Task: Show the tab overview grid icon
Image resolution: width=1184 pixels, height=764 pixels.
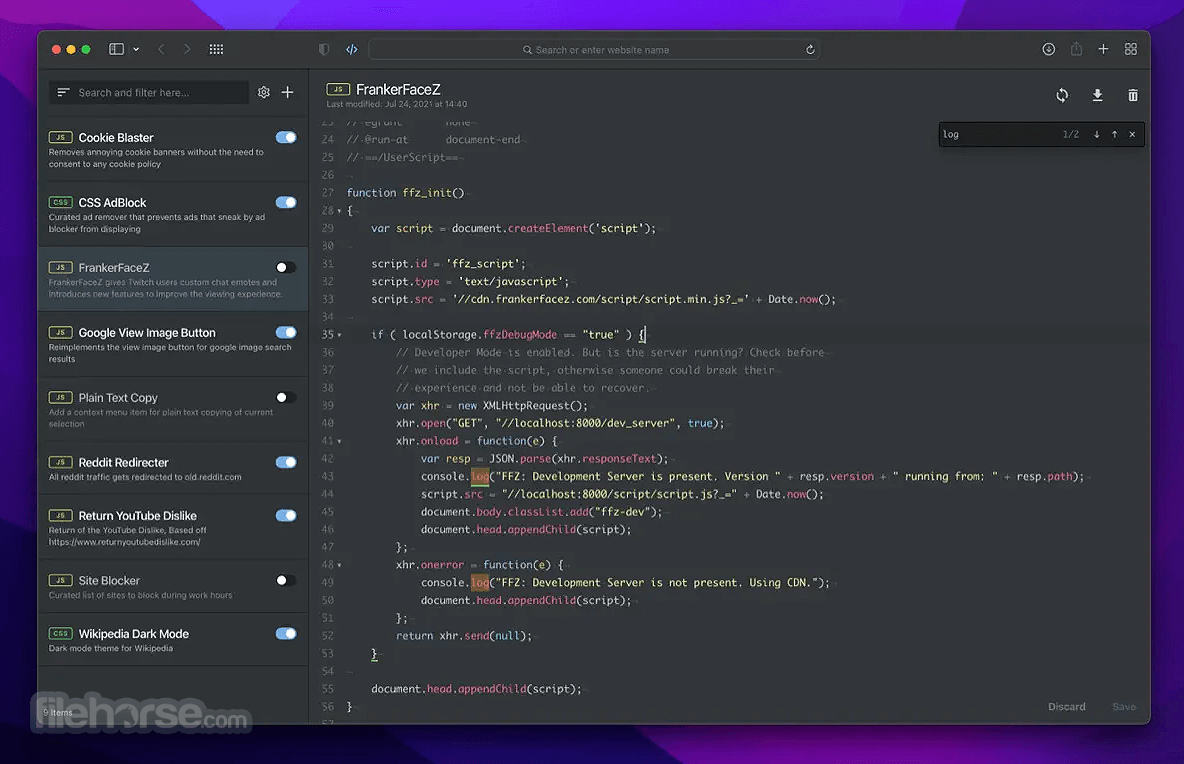Action: tap(1130, 49)
